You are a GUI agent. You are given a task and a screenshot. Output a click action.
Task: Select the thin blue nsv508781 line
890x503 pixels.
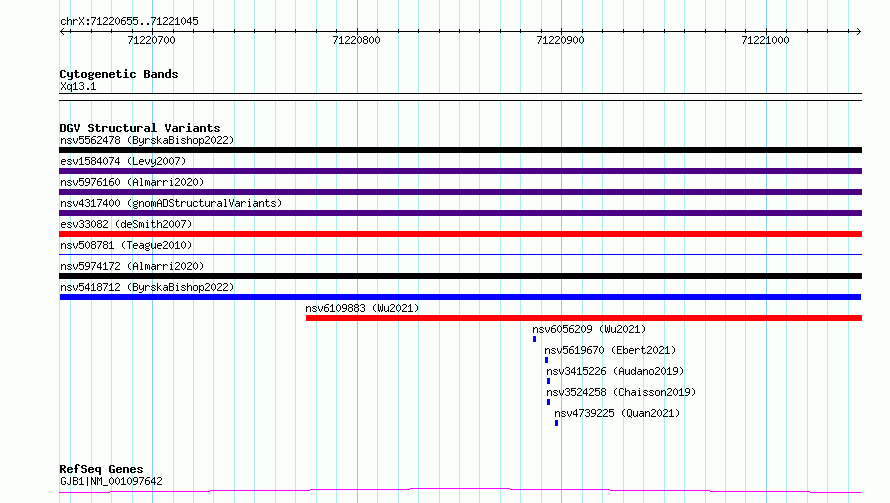pos(460,255)
